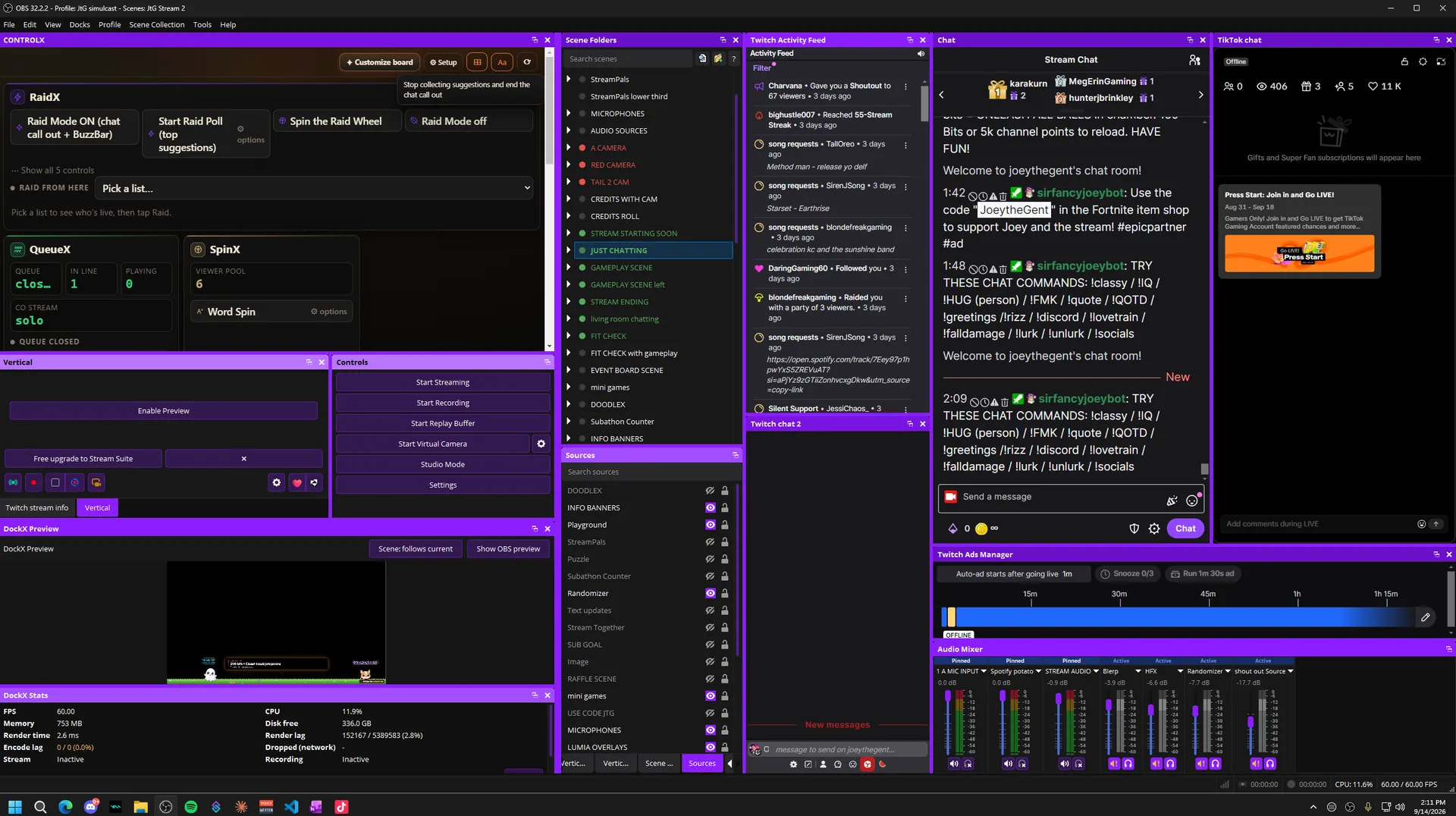Viewport: 1456px width, 816px height.
Task: Click the Activity Feed sound speaker icon
Action: [x=921, y=54]
